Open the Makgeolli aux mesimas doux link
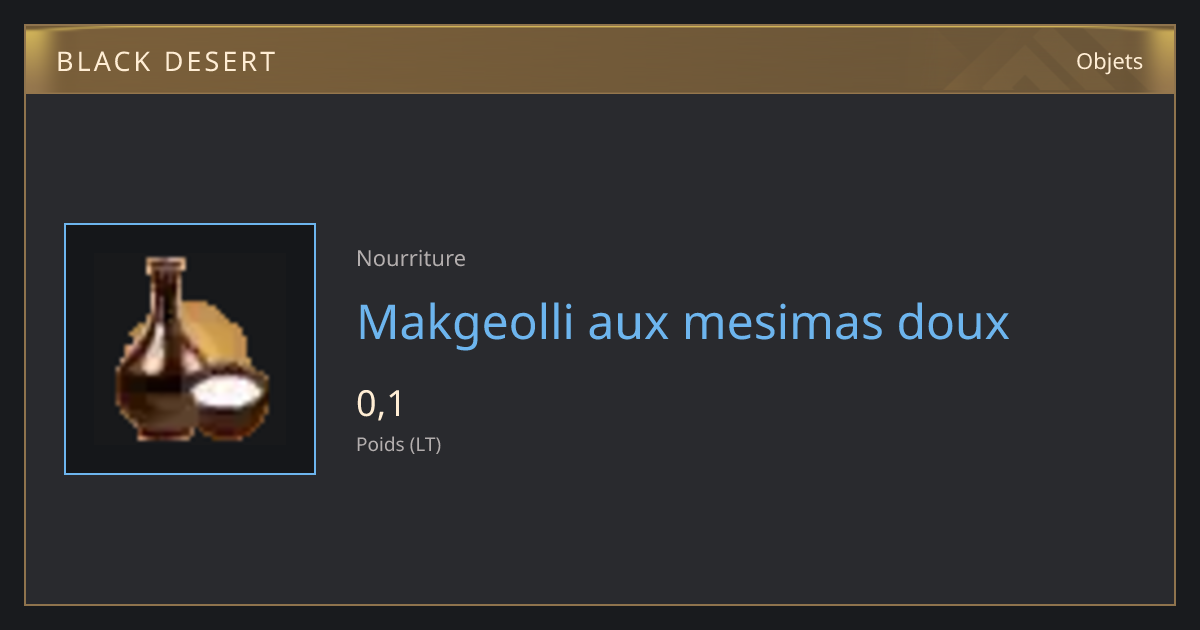The width and height of the screenshot is (1200, 630). 683,322
